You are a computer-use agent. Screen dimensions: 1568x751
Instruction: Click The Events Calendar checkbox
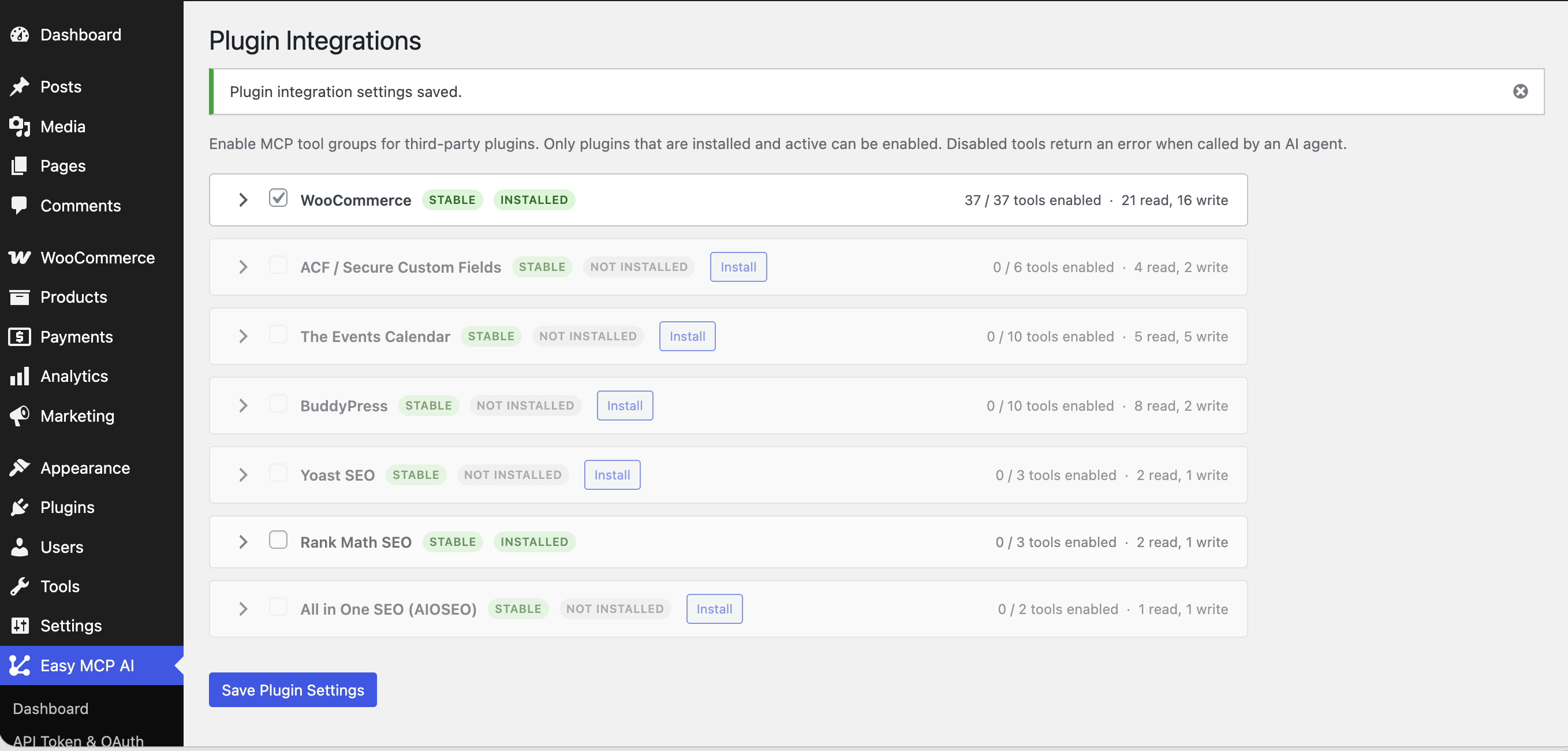[x=278, y=334]
